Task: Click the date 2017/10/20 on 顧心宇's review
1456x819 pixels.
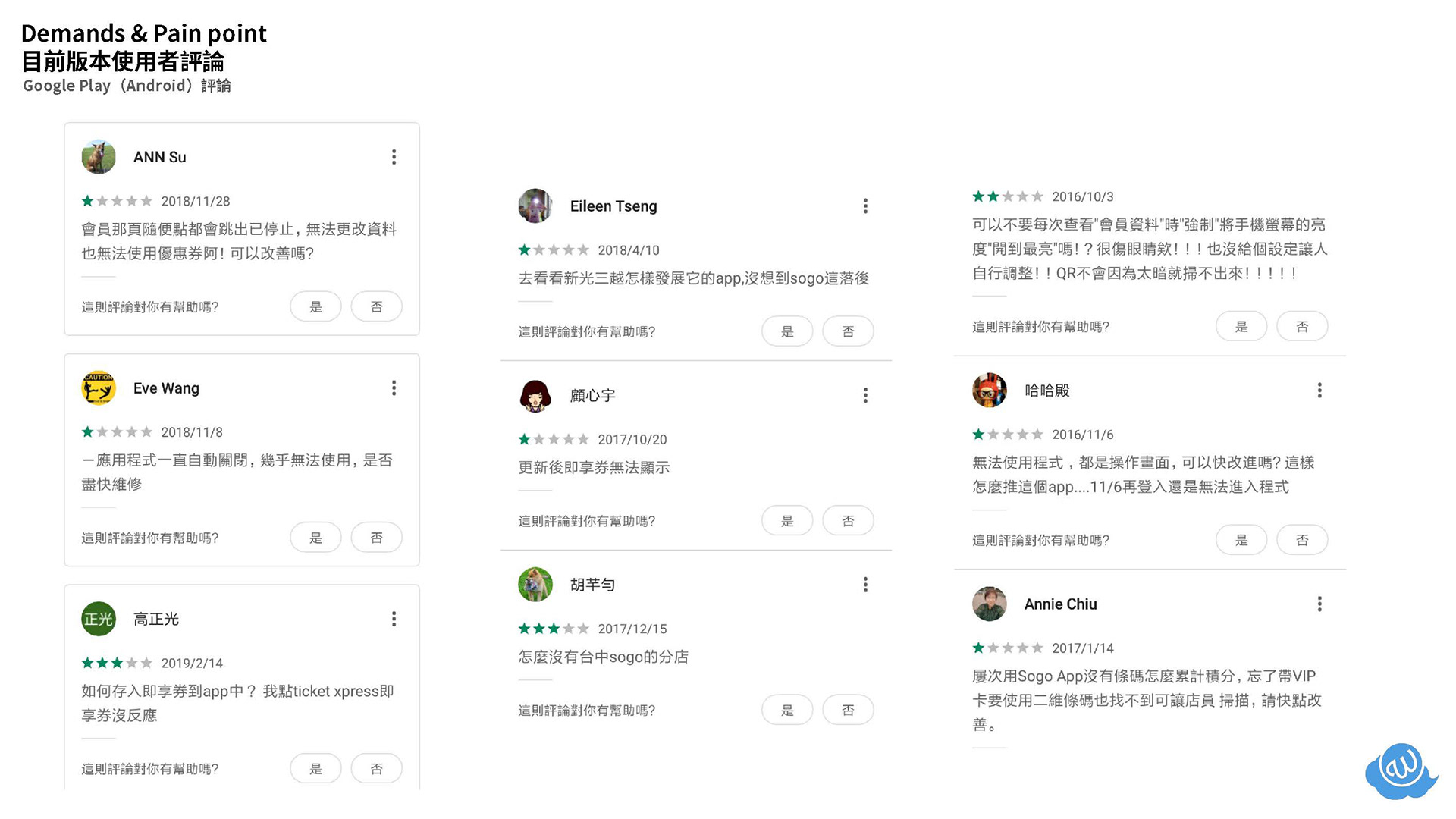Action: [632, 440]
